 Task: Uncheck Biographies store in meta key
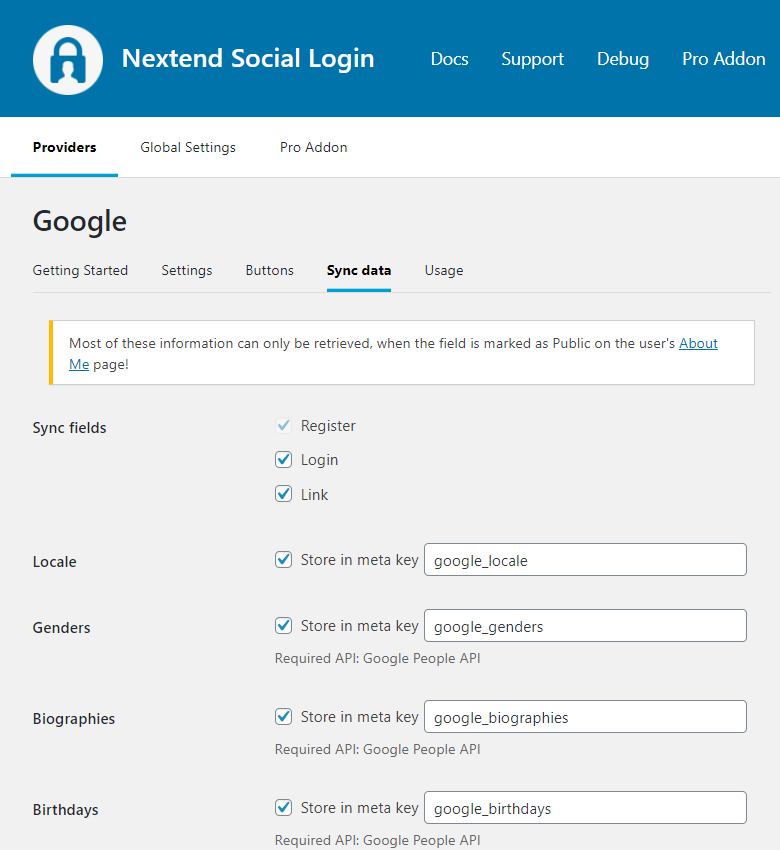click(284, 717)
